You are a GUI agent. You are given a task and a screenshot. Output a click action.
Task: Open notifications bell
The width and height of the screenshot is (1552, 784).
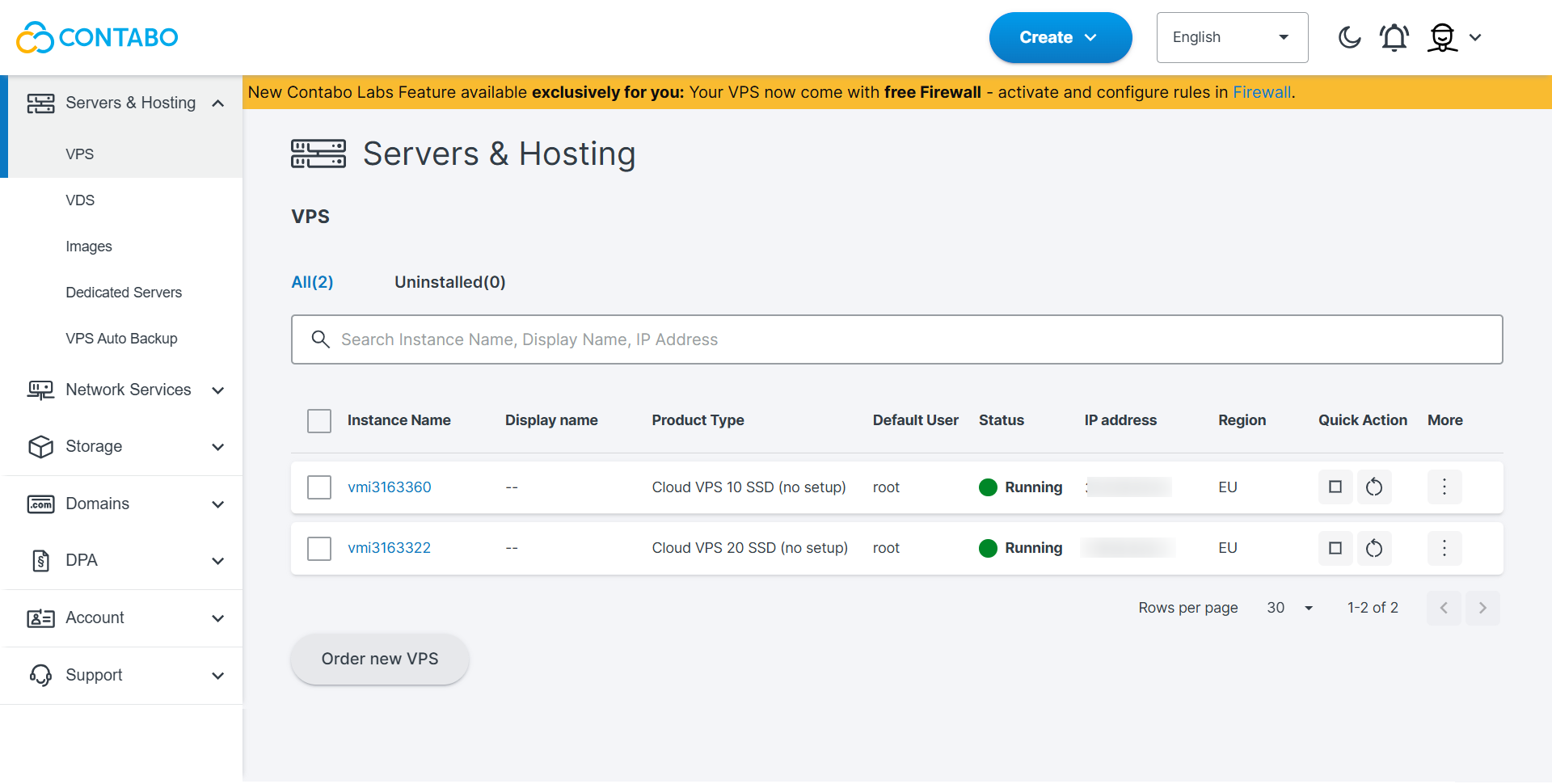[x=1394, y=37]
